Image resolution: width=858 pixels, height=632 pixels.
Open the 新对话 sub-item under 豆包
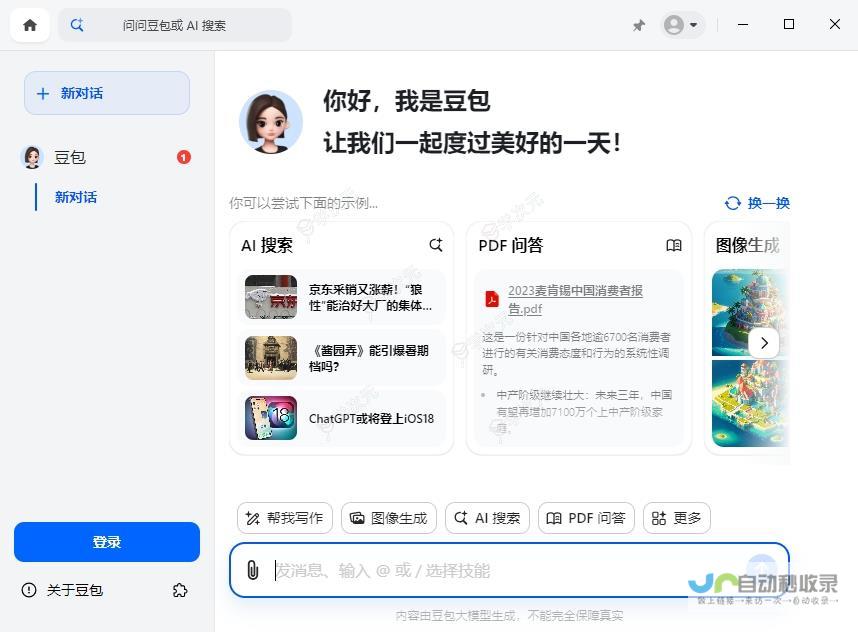pyautogui.click(x=76, y=197)
